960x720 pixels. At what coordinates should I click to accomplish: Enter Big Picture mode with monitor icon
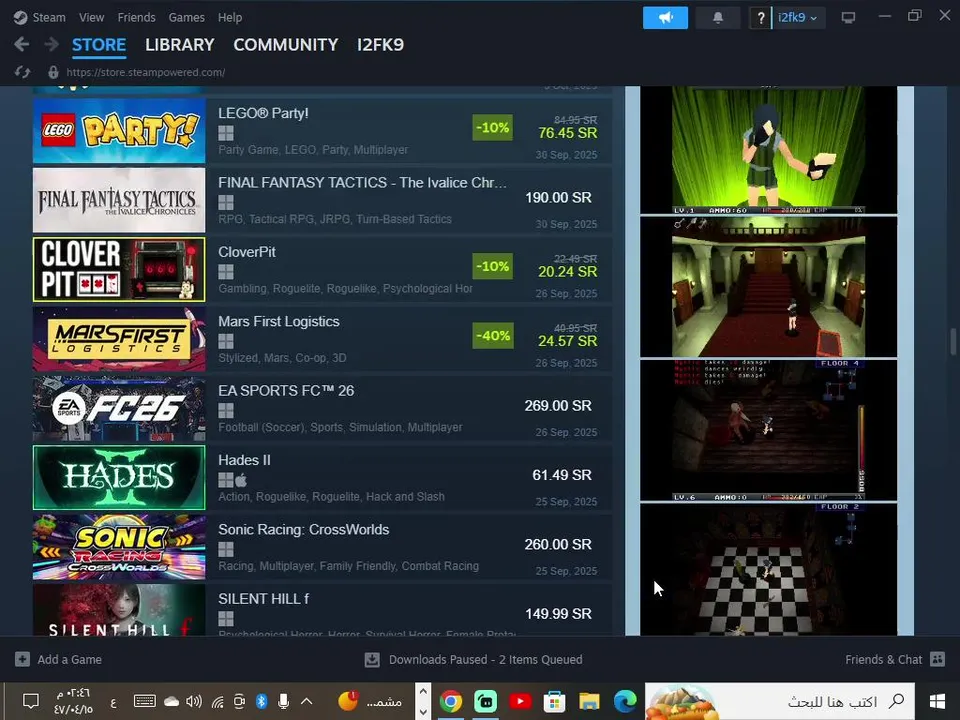848,18
